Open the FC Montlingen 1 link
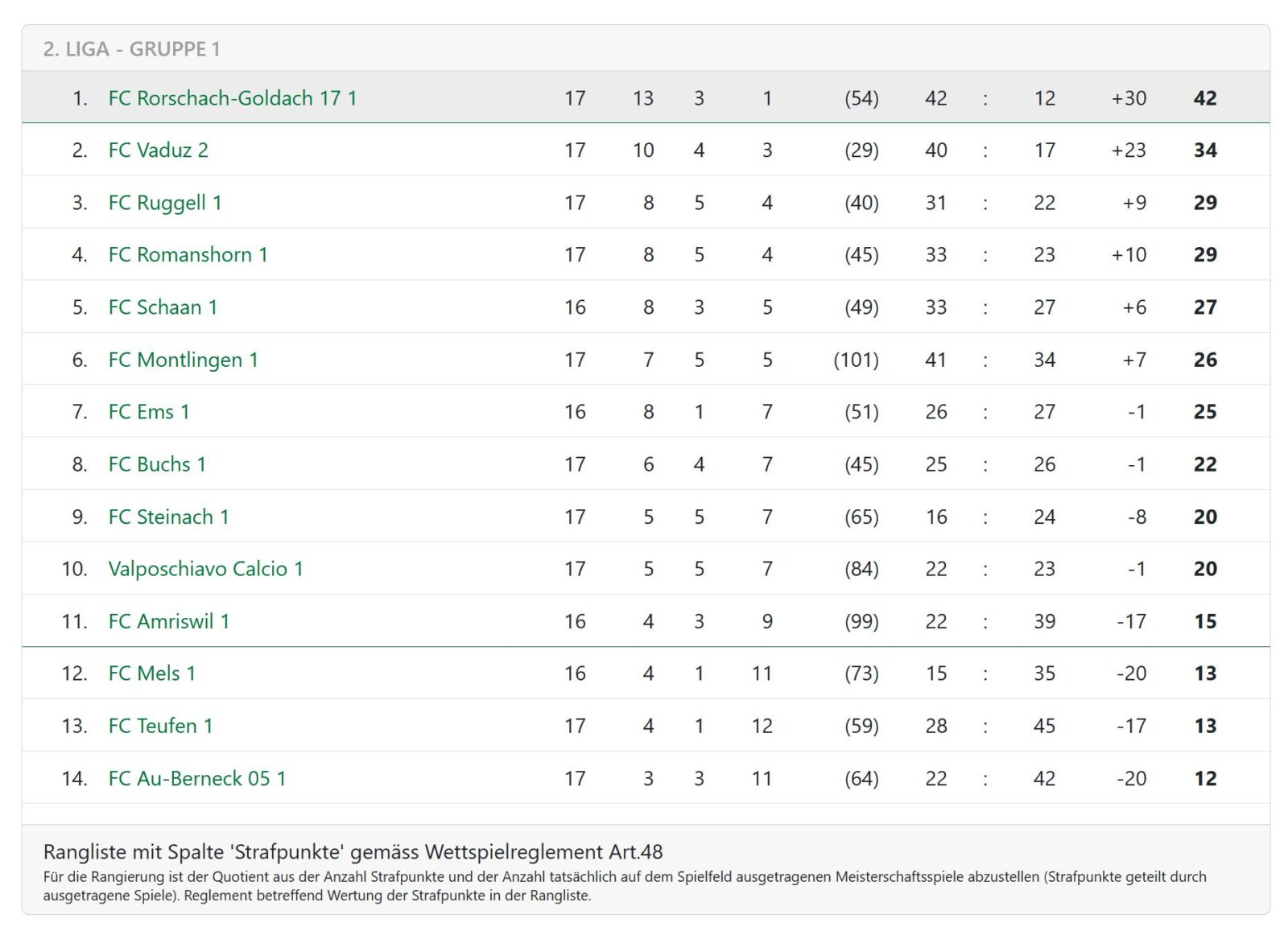This screenshot has height=935, width=1288. point(183,360)
